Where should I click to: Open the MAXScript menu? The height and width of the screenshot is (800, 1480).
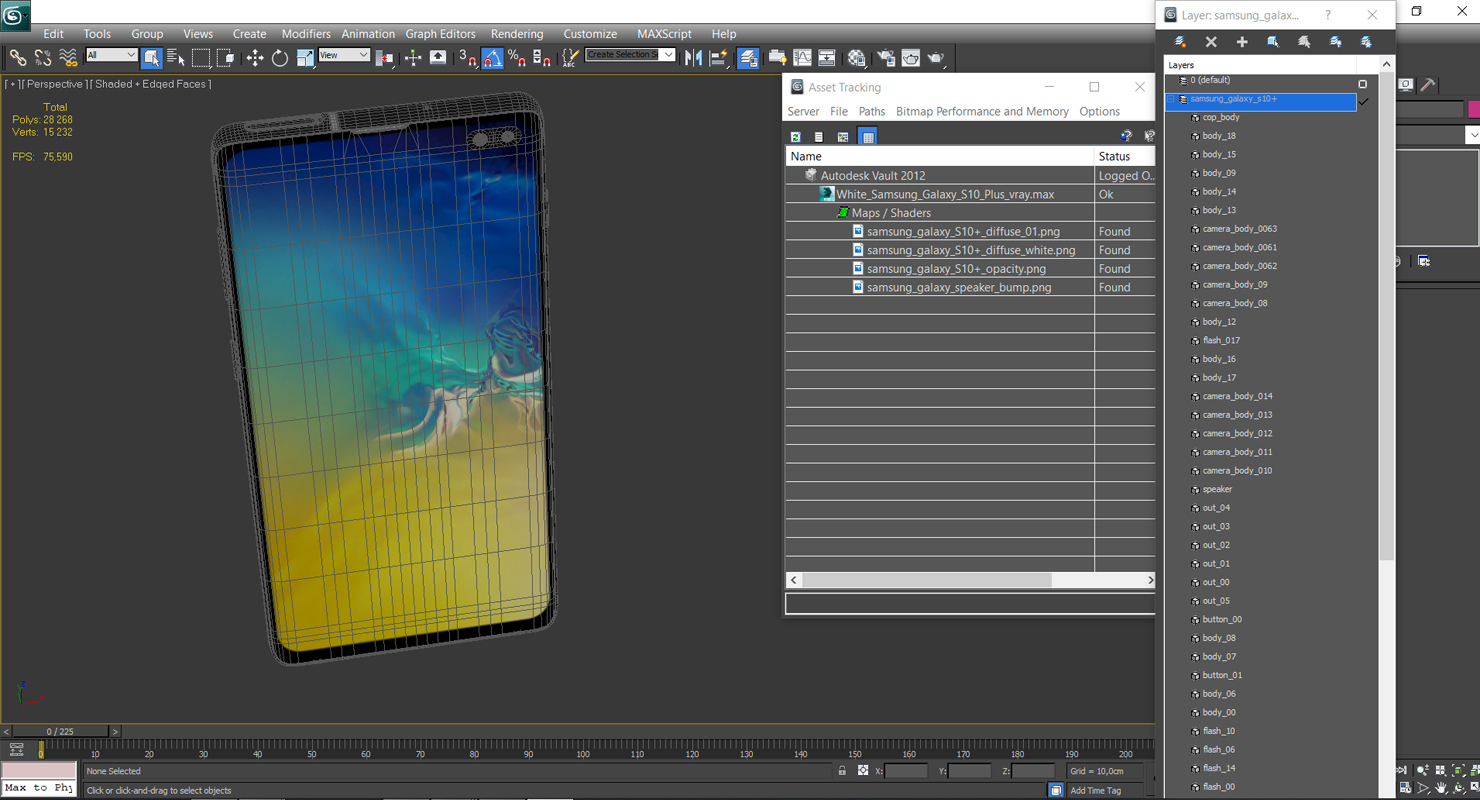(664, 34)
